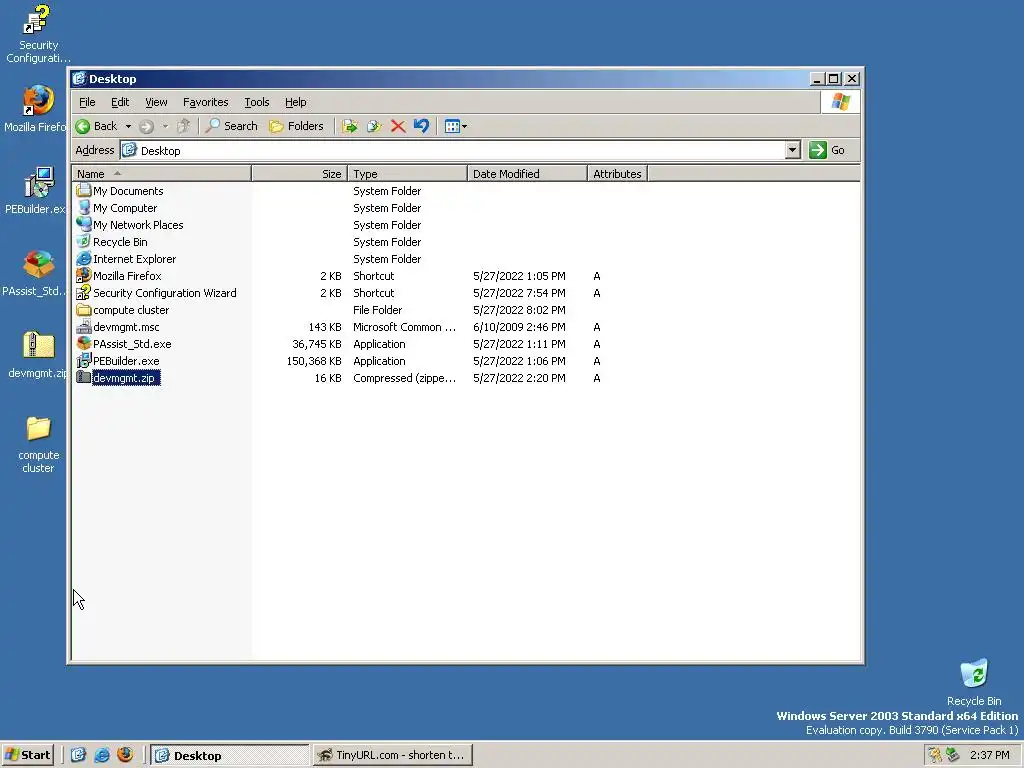Click the Address bar Desktop field
Screen dimensions: 1024x768
[453, 150]
